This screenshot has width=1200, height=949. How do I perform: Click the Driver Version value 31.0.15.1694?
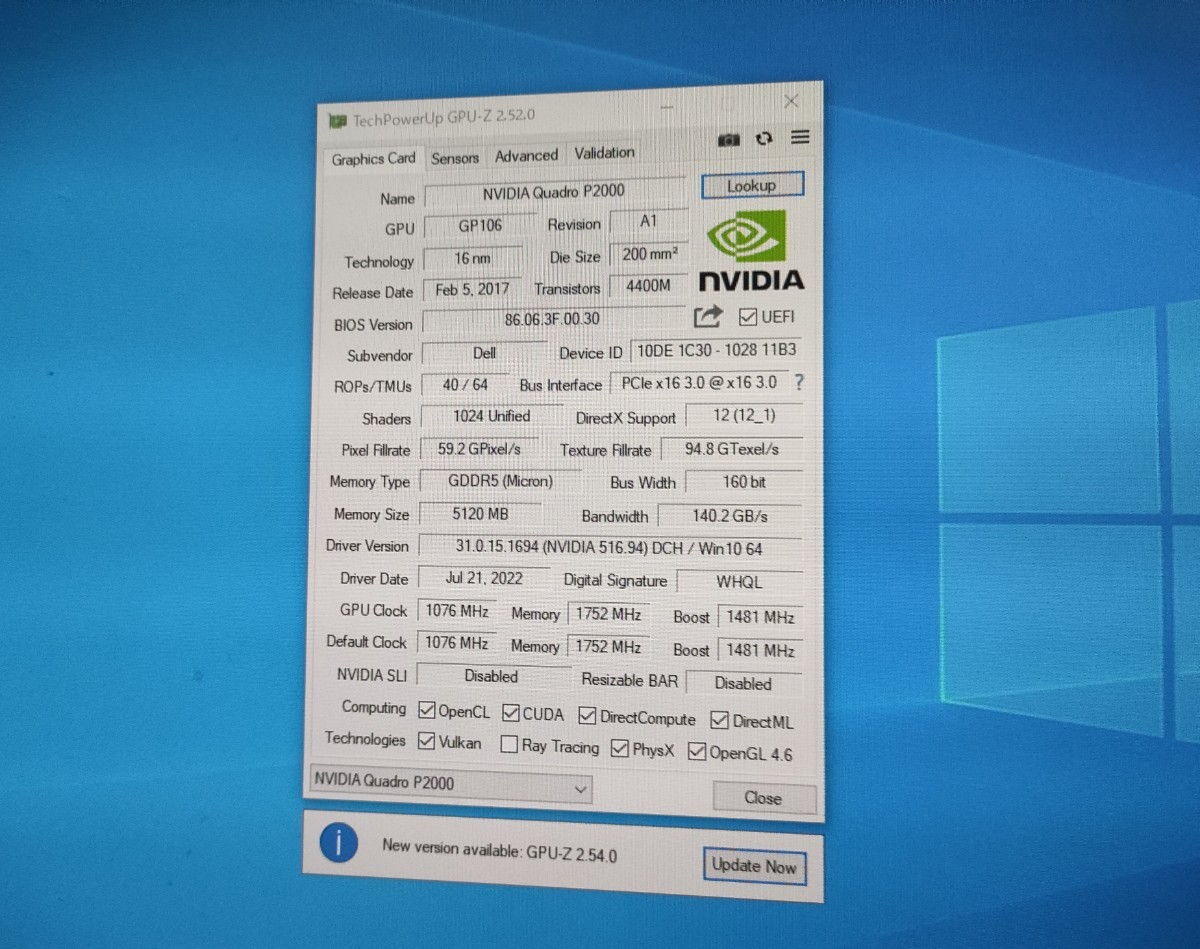pyautogui.click(x=609, y=548)
